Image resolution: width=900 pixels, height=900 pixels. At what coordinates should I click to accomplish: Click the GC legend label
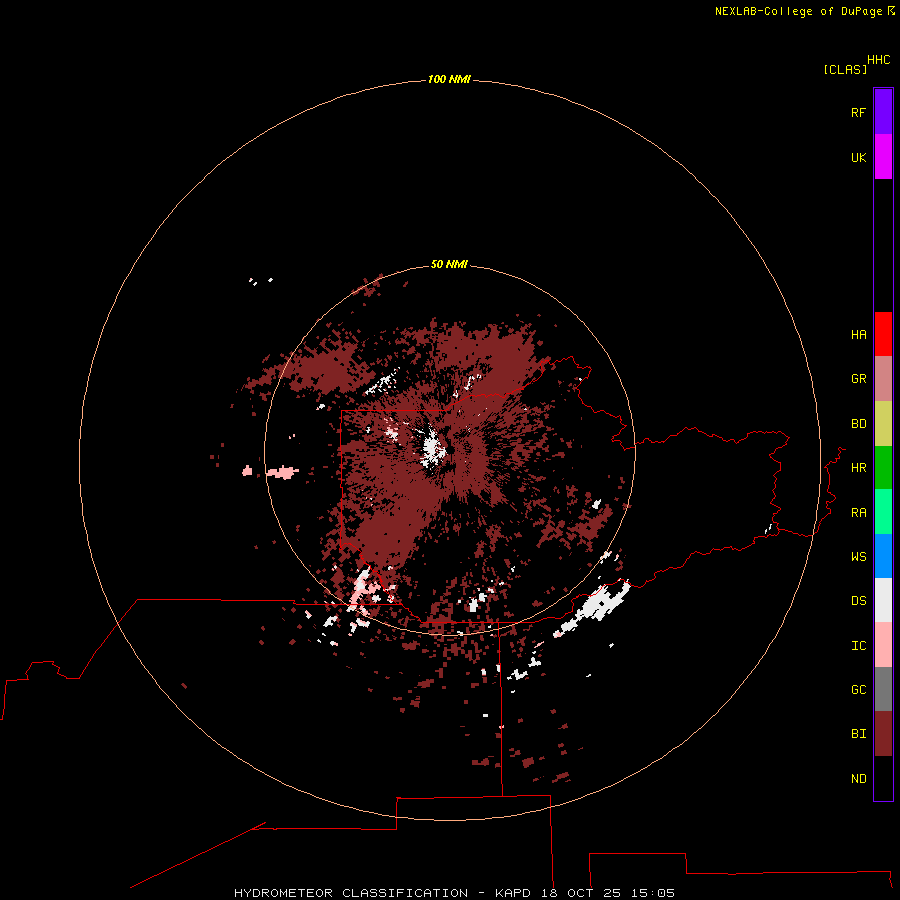(x=858, y=690)
